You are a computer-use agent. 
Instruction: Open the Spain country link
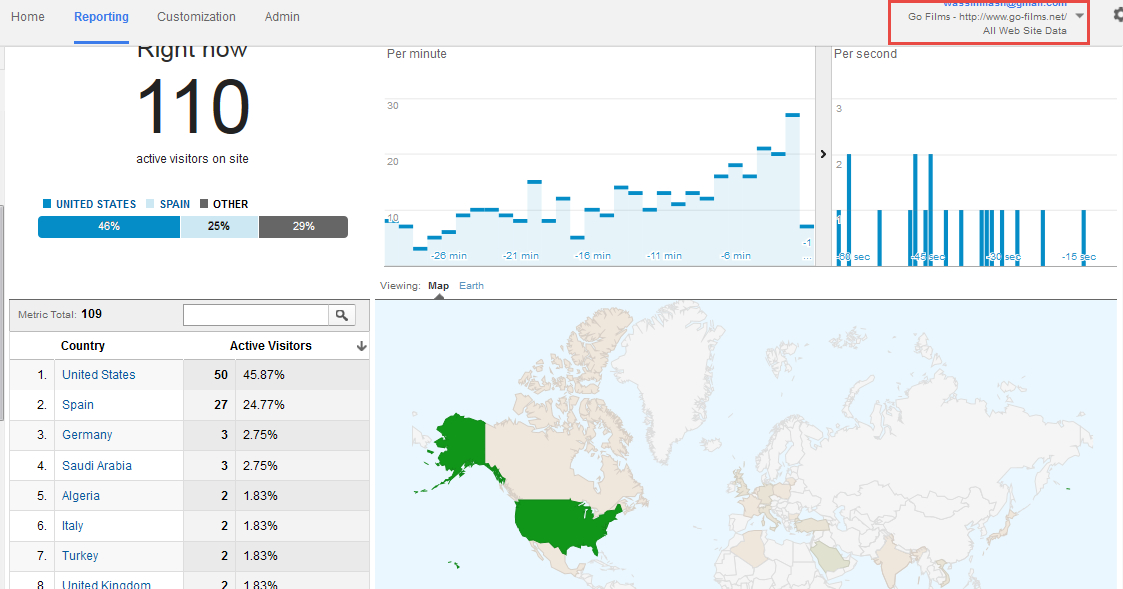[78, 405]
